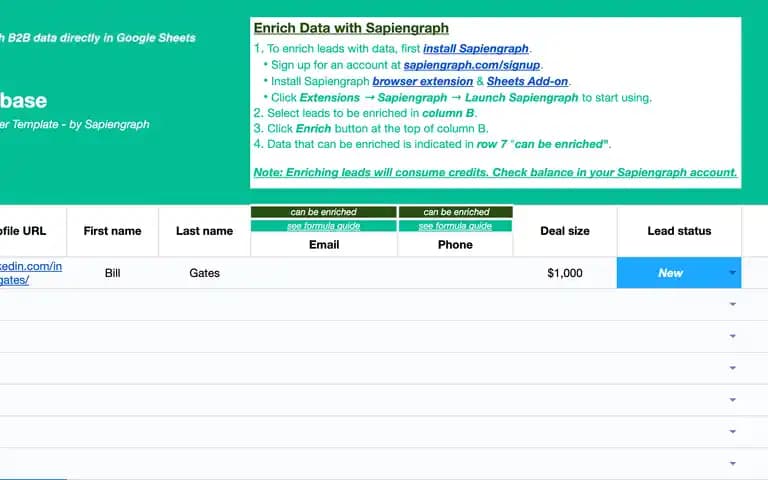Viewport: 768px width, 480px height.
Task: Select the '$1,000' deal size cell
Action: [565, 273]
